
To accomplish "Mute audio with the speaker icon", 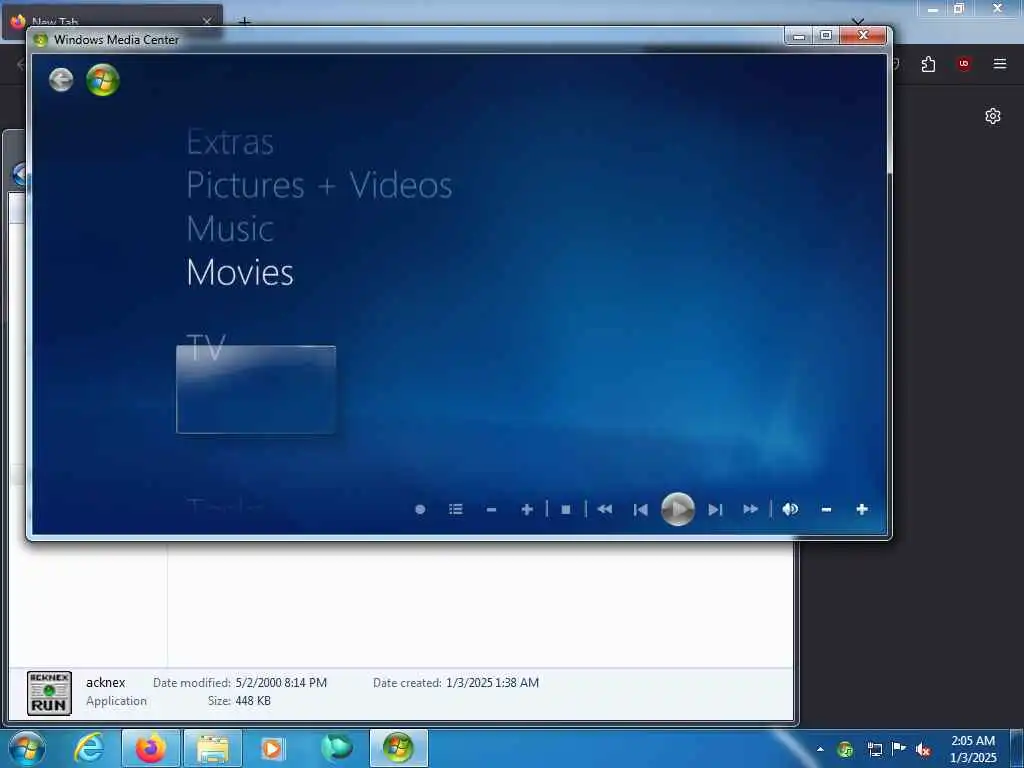I will 790,509.
